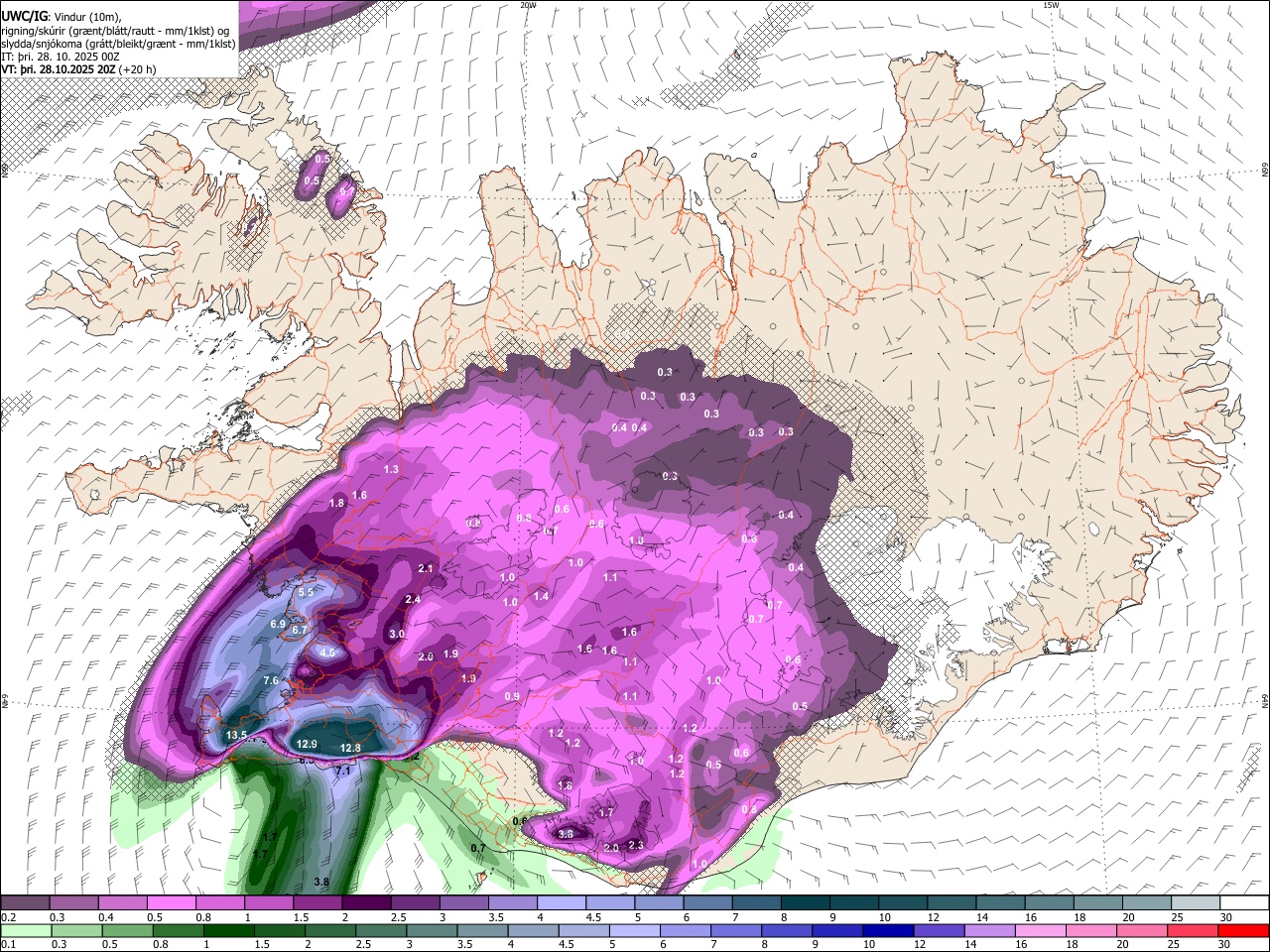Pick the palest green swatch on rain scale

[x=25, y=930]
